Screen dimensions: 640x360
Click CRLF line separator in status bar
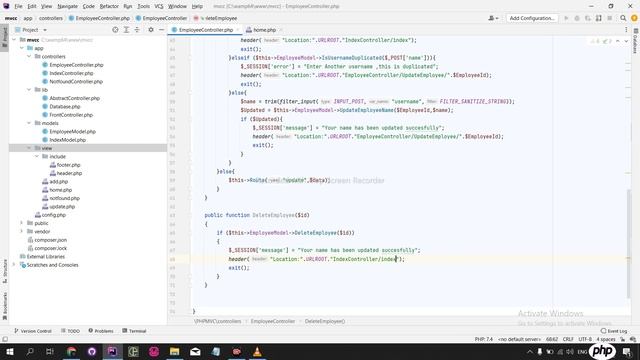(x=568, y=339)
